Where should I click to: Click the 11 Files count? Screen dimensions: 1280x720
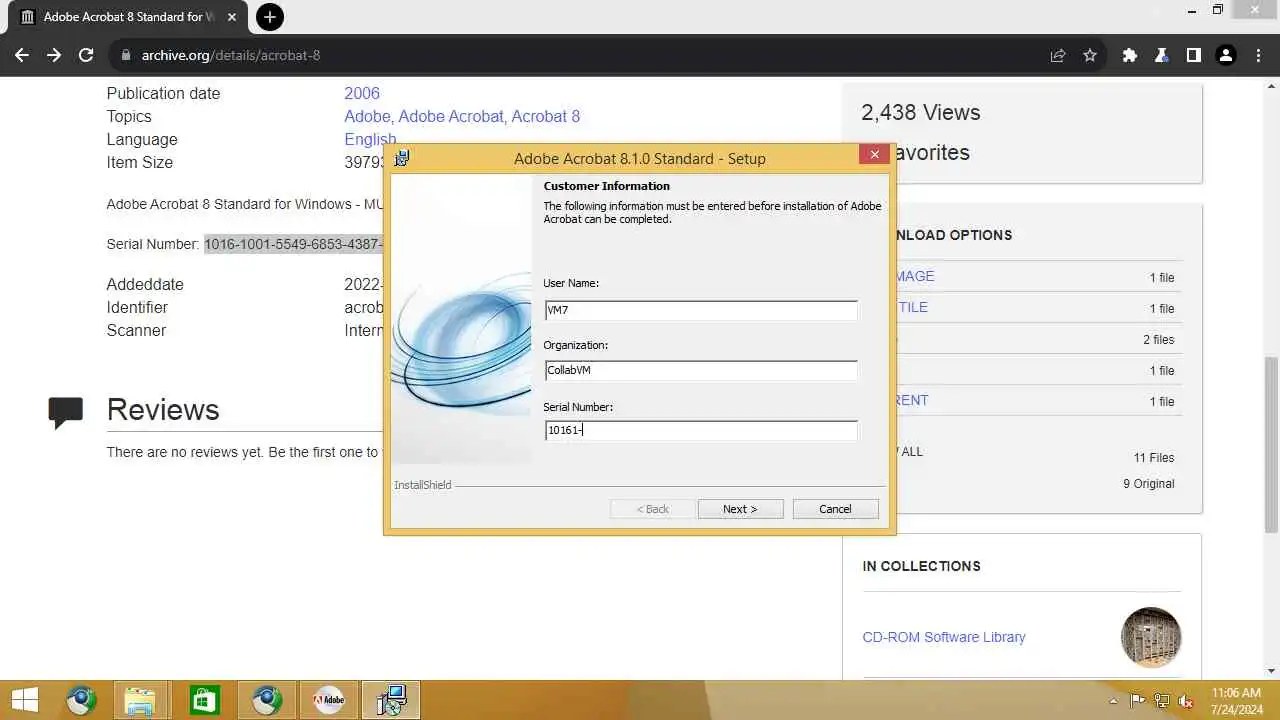(1154, 457)
